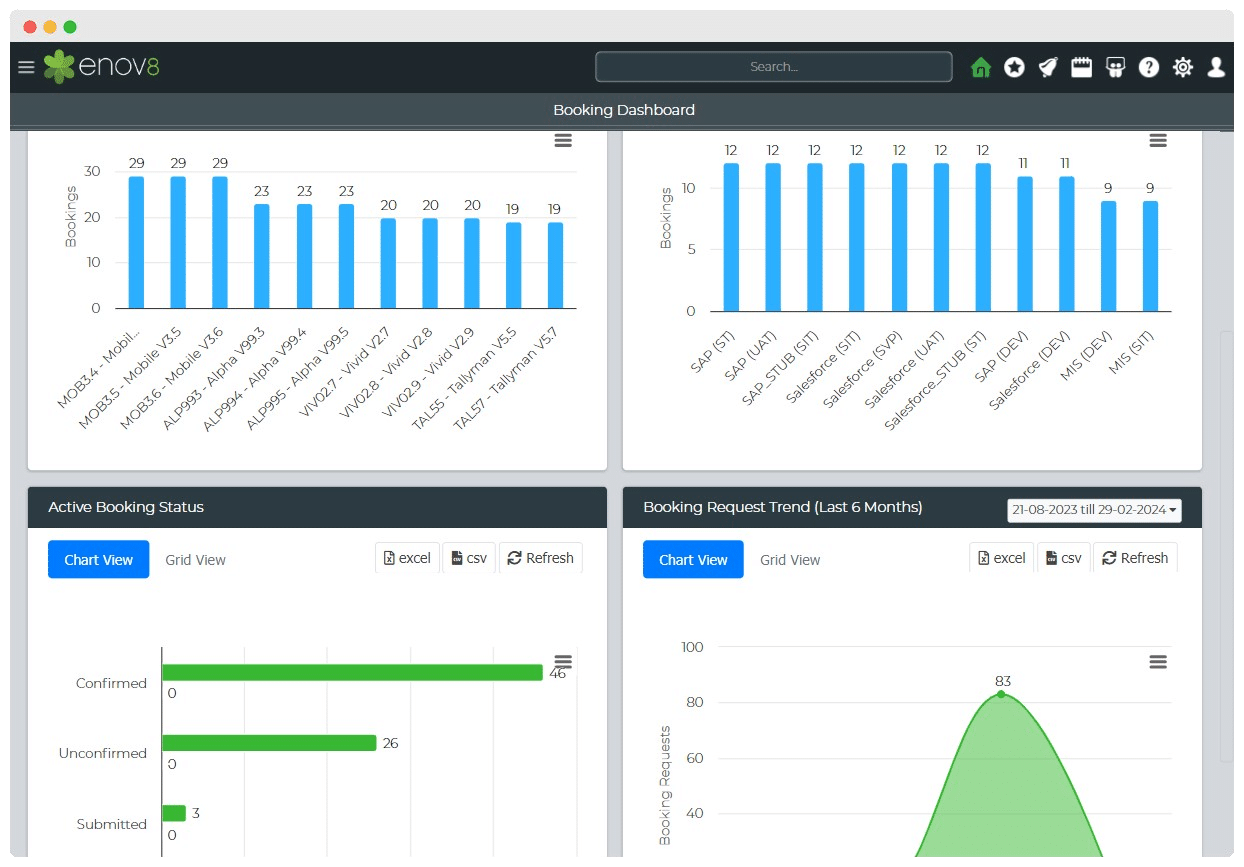
Task: Refresh the Booking Request Trend panel
Action: pos(1135,558)
